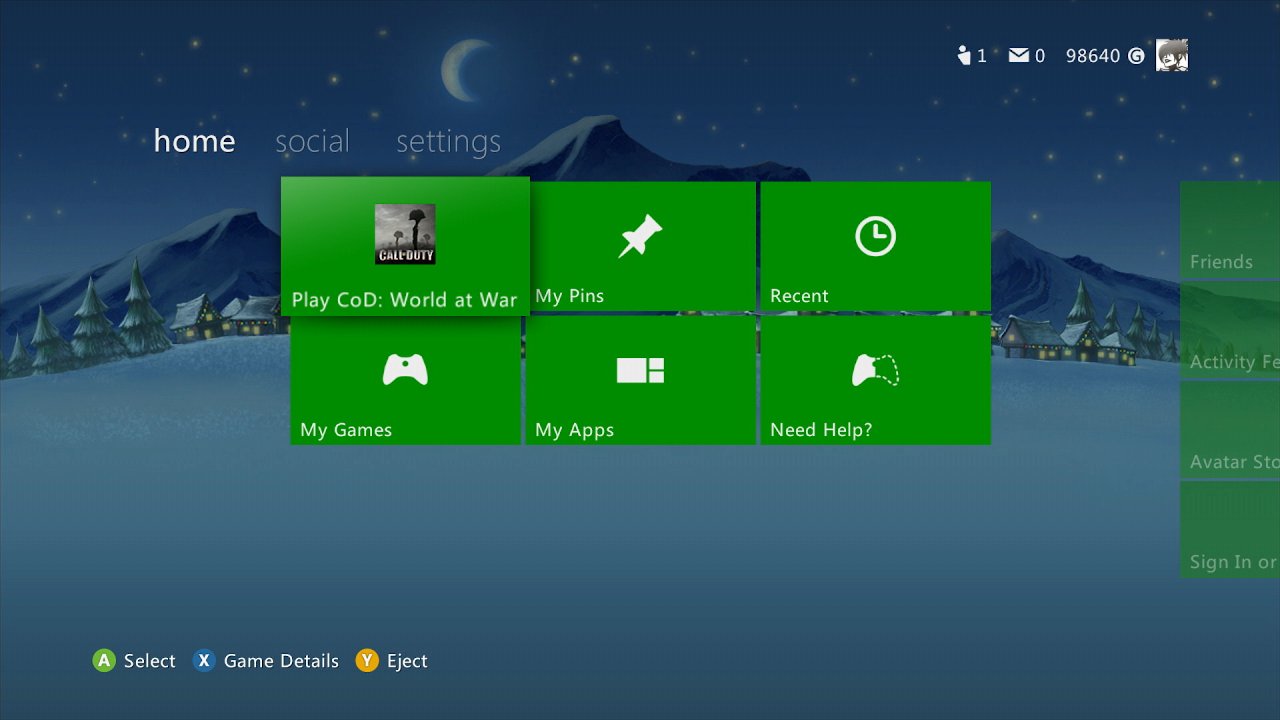This screenshot has height=720, width=1280.
Task: Open the settings tab
Action: click(x=448, y=141)
